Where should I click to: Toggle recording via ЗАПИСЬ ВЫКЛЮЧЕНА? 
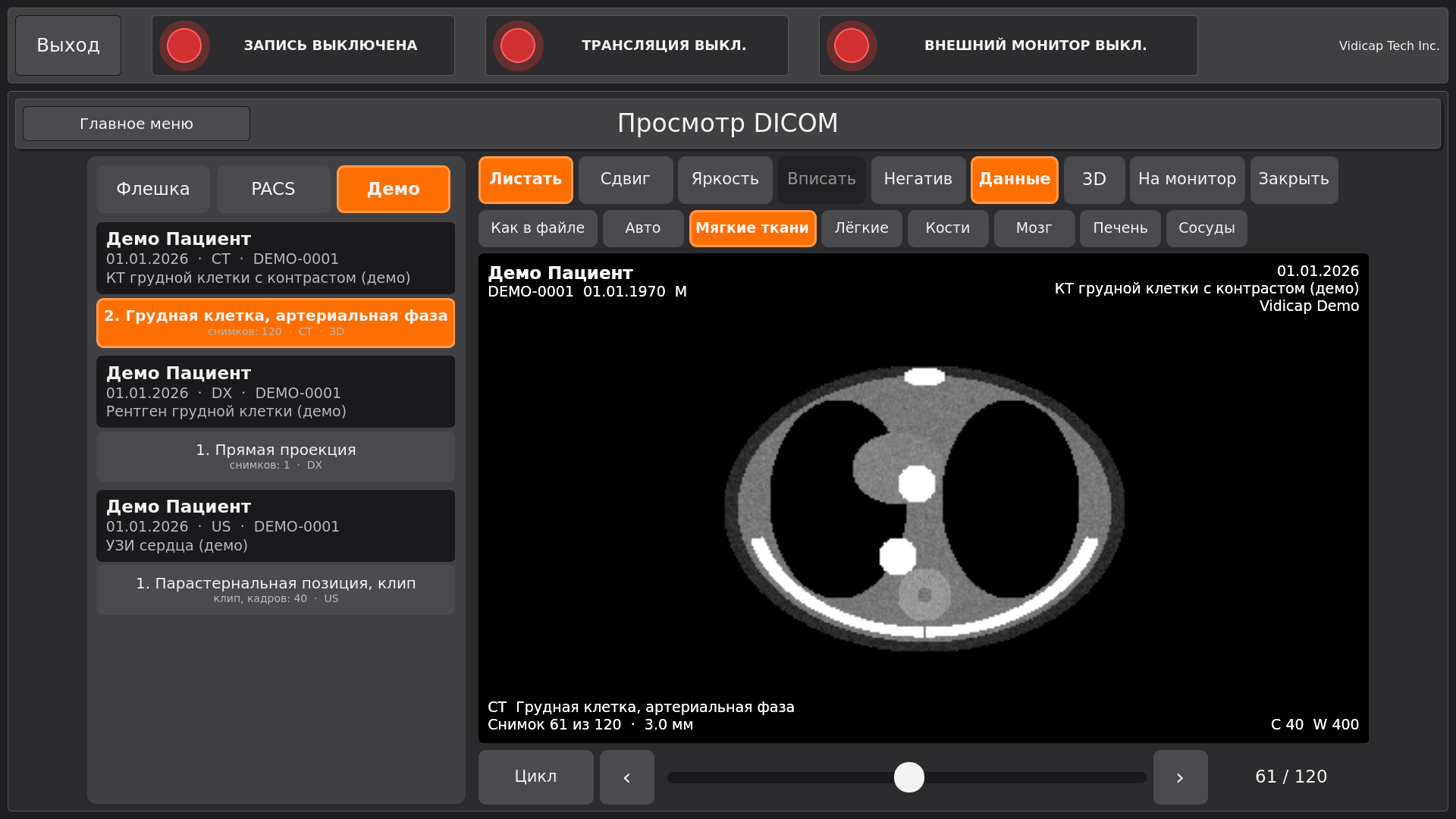coord(303,45)
